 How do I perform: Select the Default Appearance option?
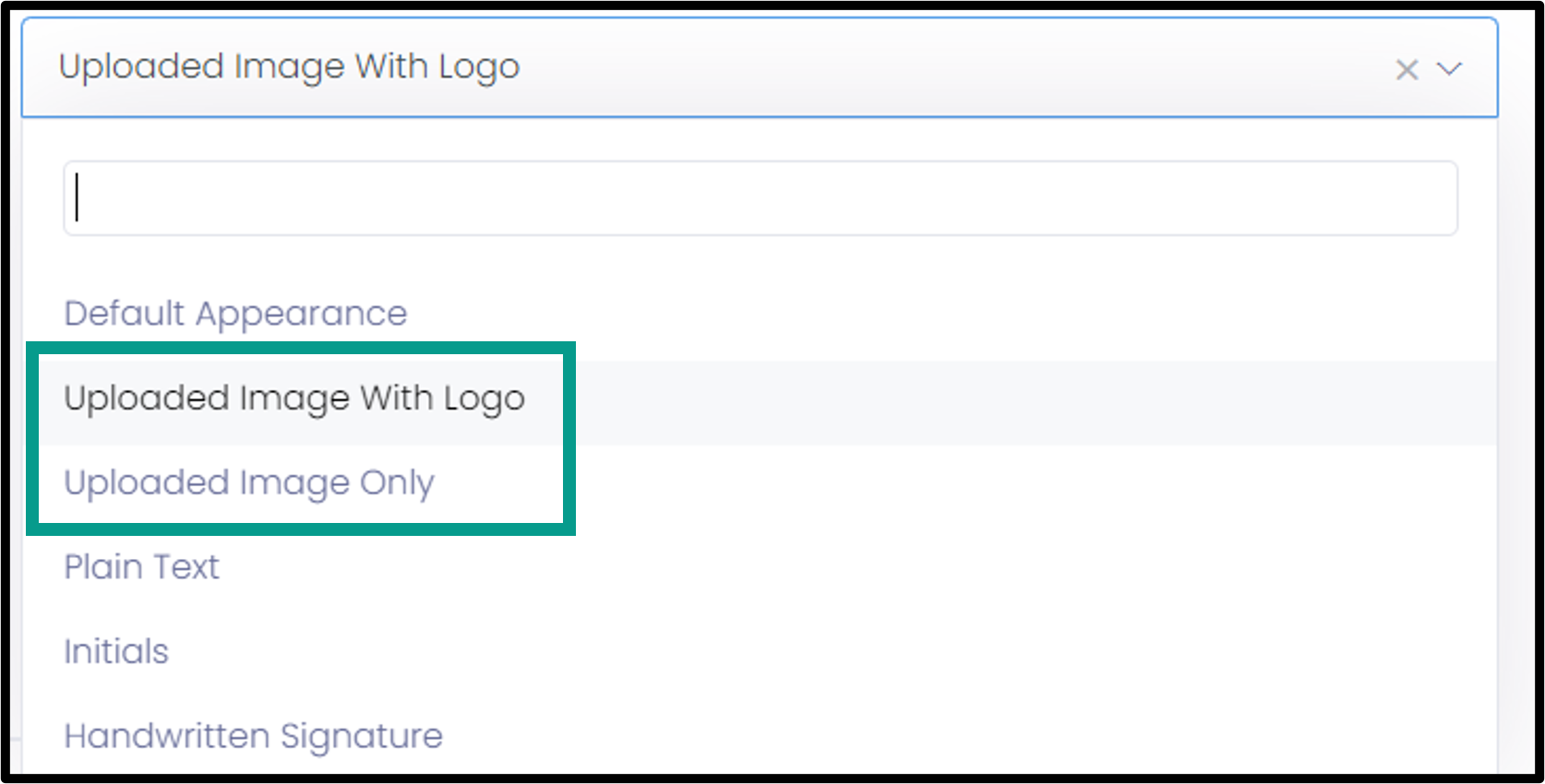pos(235,315)
